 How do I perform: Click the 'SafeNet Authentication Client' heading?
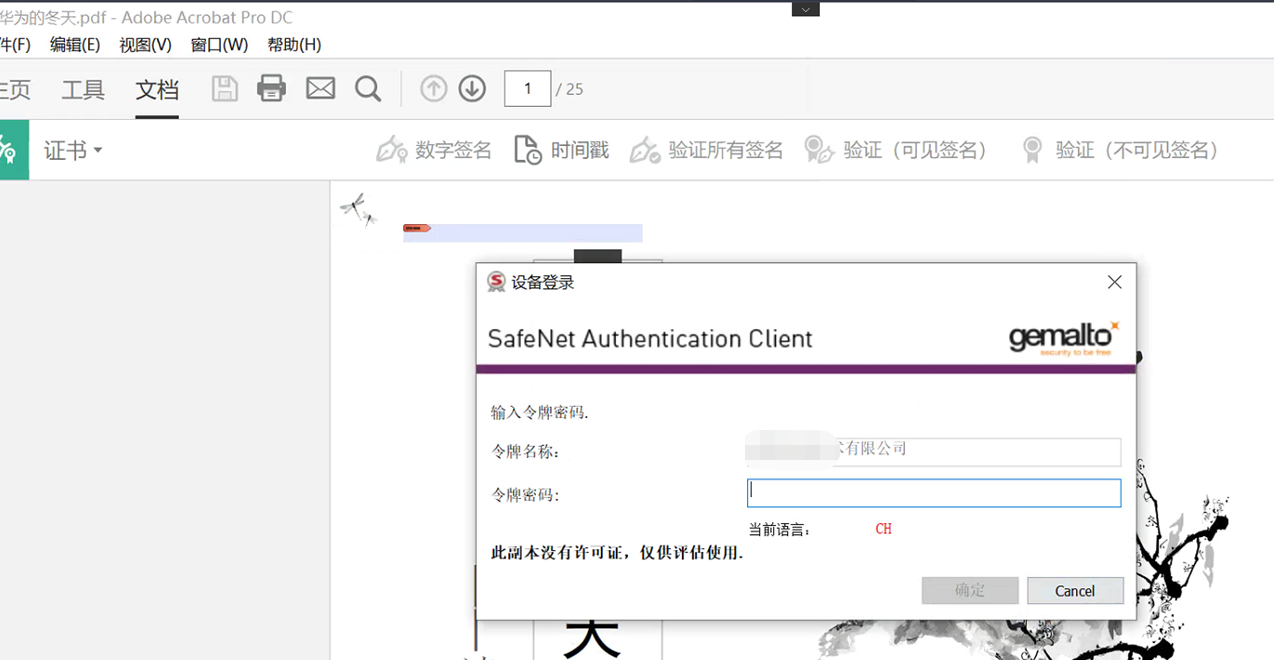point(650,339)
